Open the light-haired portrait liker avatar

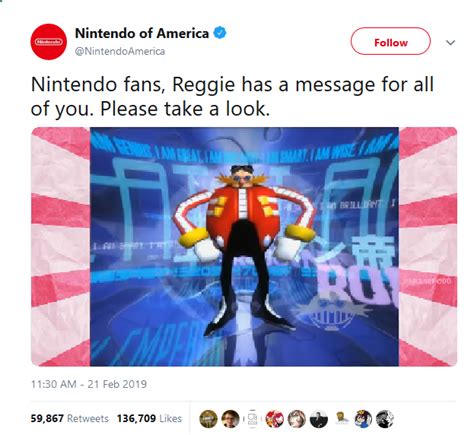pos(297,419)
